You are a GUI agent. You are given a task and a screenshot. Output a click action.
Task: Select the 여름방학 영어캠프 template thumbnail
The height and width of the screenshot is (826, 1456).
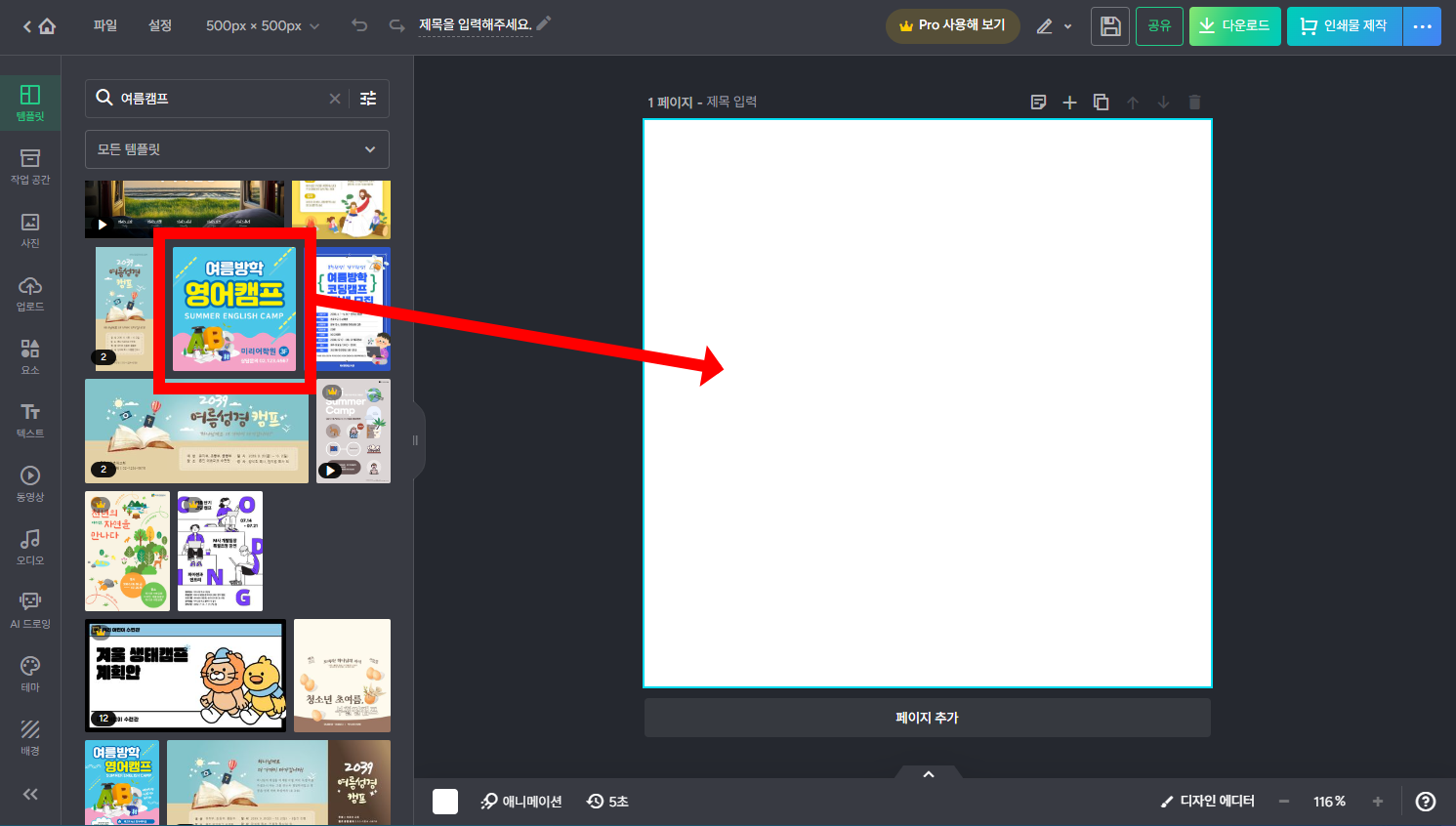click(234, 309)
